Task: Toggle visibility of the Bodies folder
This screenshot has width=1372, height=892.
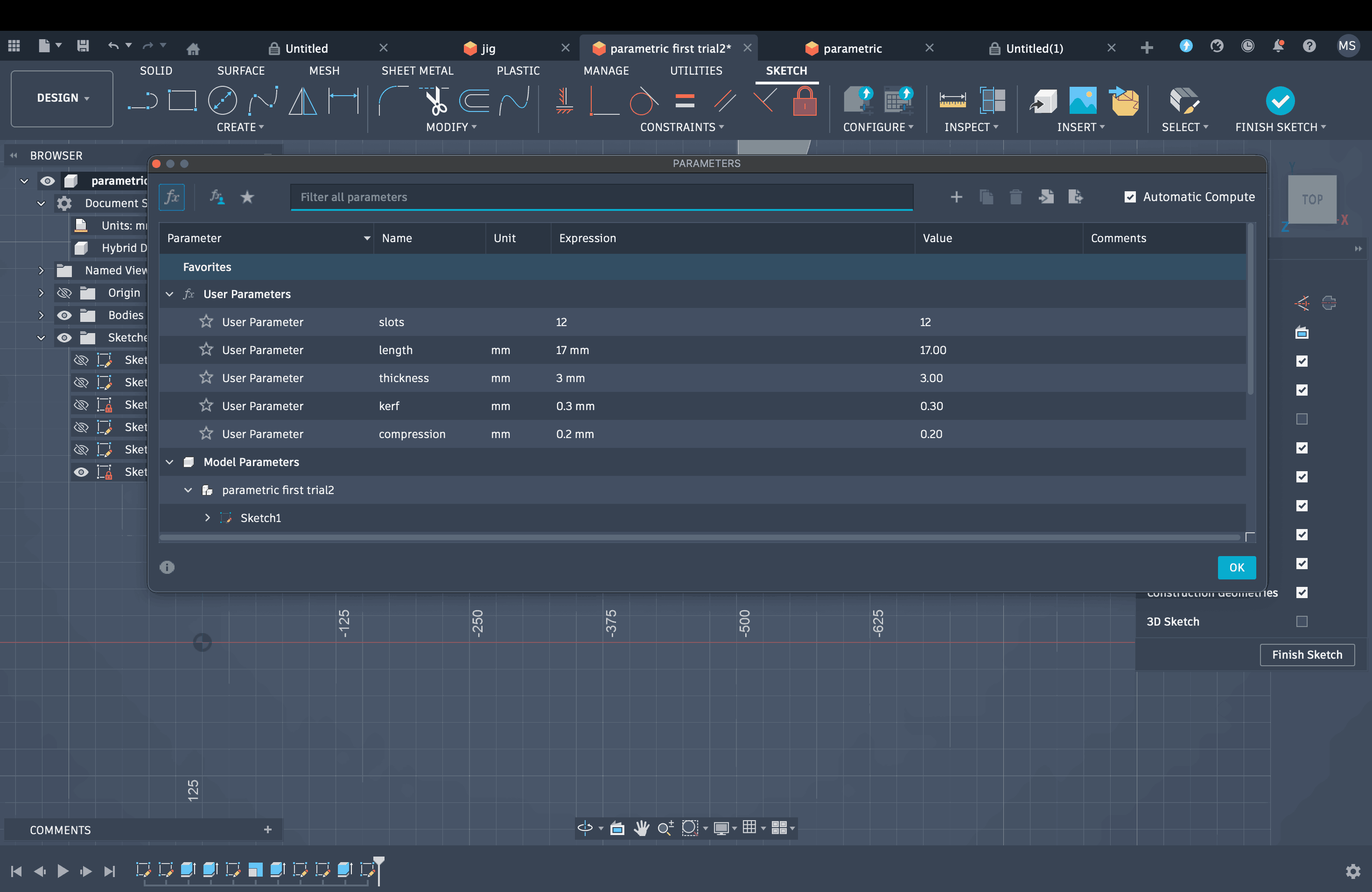Action: (x=64, y=315)
